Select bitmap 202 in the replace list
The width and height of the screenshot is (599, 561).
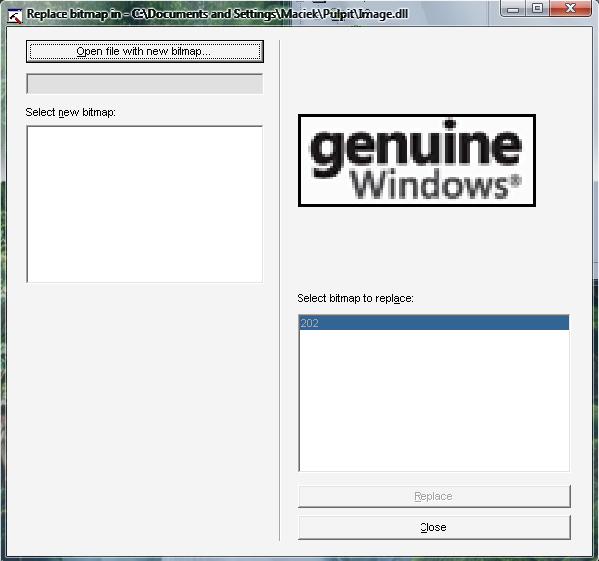click(434, 323)
